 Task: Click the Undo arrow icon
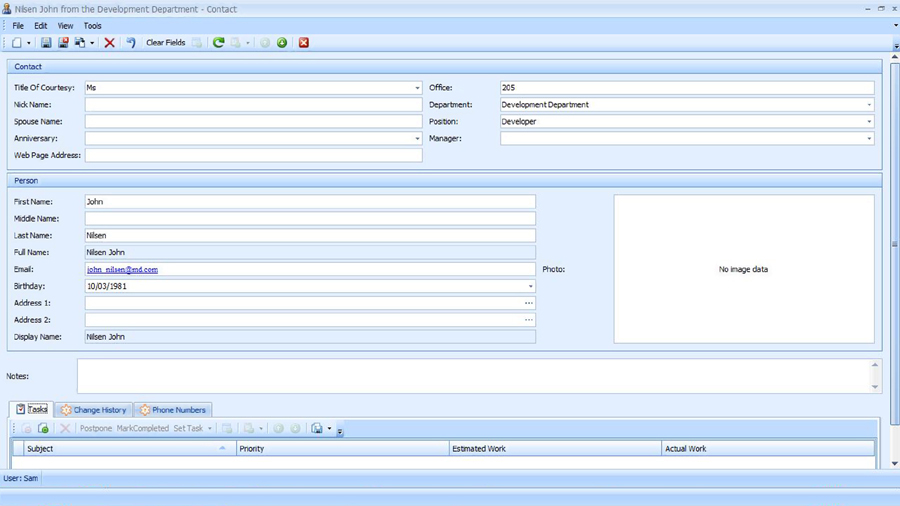tap(130, 43)
